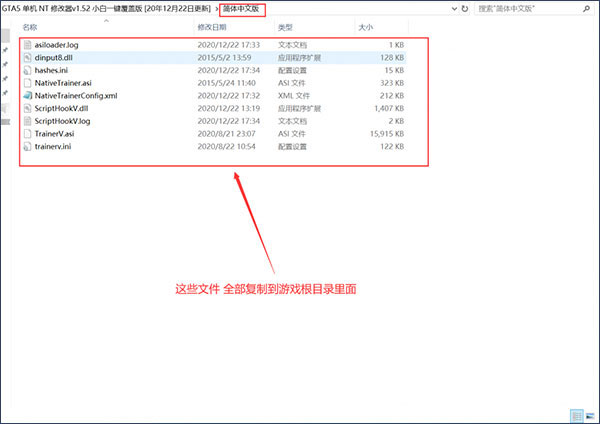Select the hashes.ini file name
This screenshot has height=424, width=600.
[51, 70]
